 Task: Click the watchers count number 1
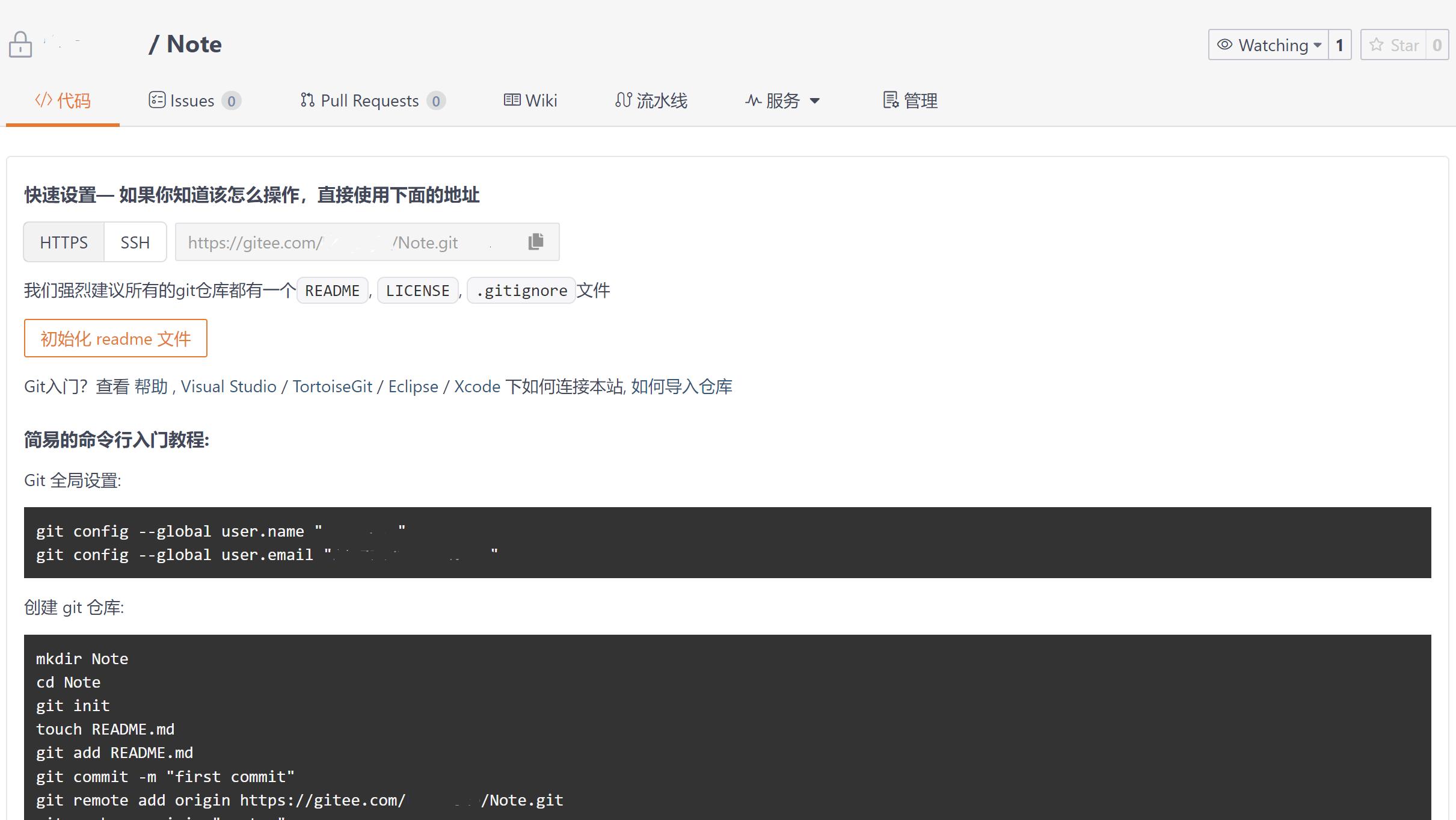click(1339, 45)
